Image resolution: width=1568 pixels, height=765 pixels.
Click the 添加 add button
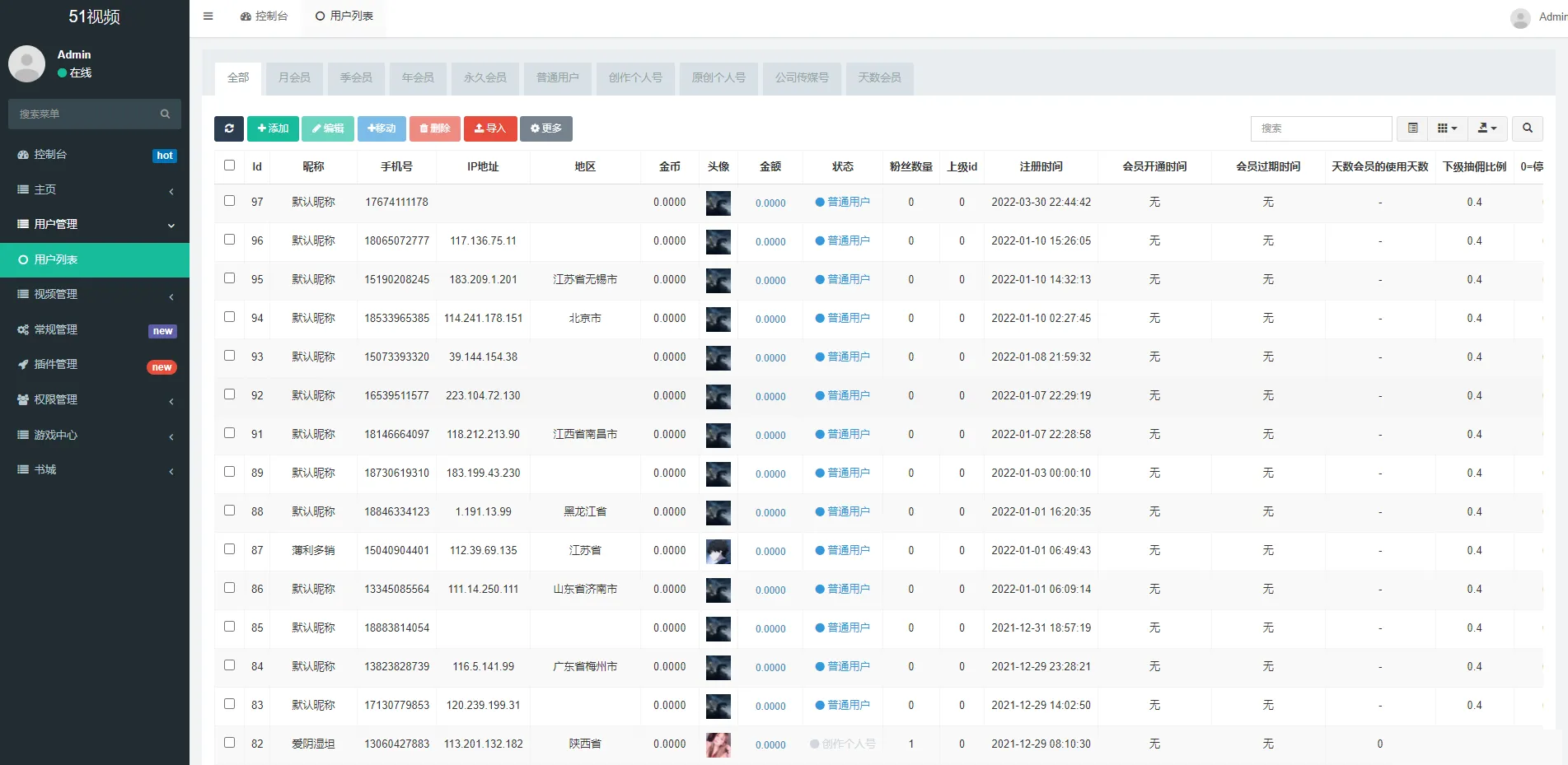click(x=273, y=128)
